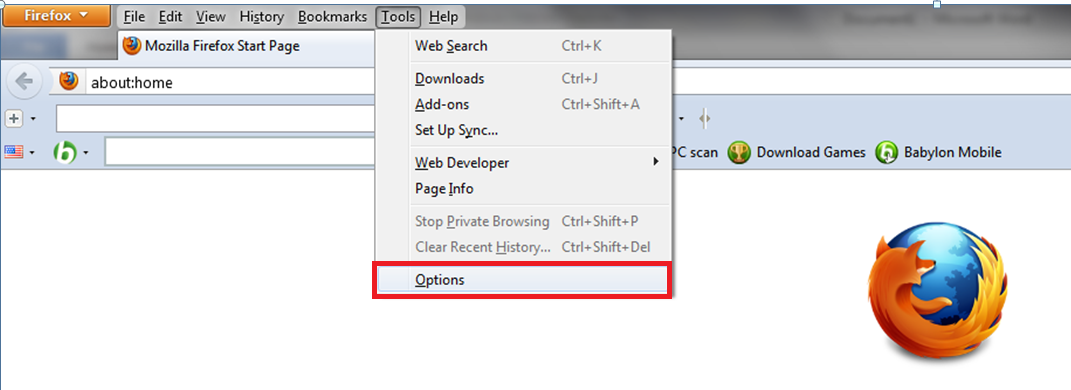Open dropdown arrow beside the plus icon
The height and width of the screenshot is (390, 1071).
[33, 119]
